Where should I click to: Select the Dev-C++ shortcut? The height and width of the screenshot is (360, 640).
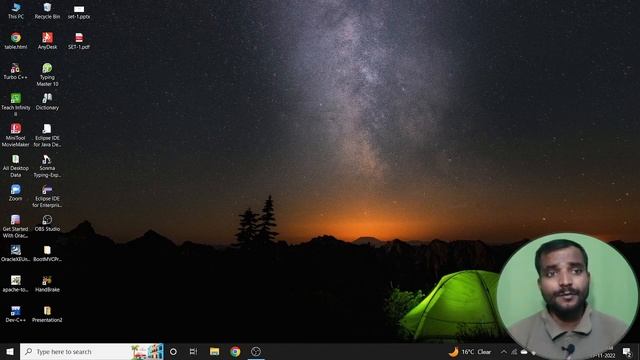pyautogui.click(x=16, y=314)
